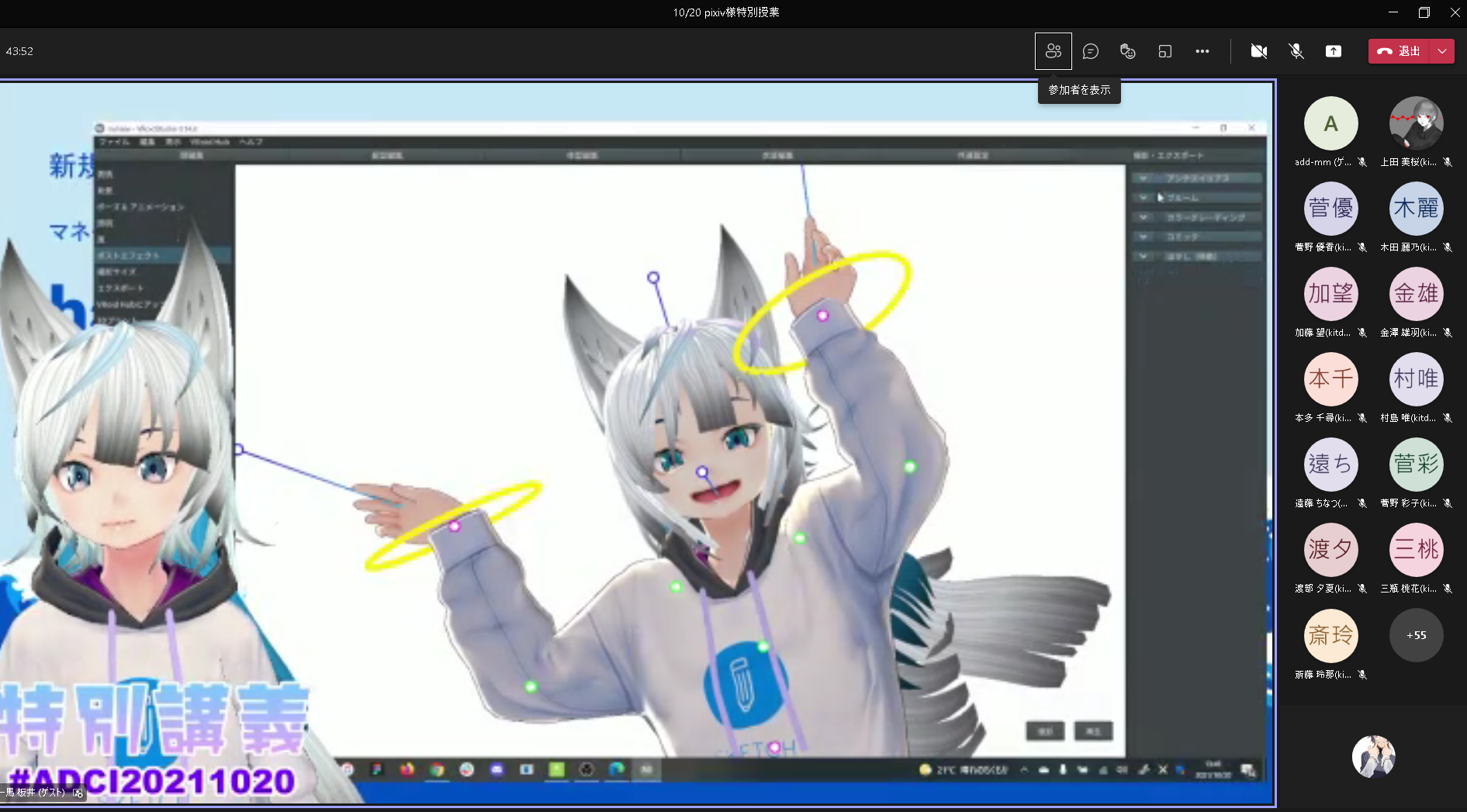This screenshot has width=1467, height=812.
Task: Select the 遠ち participant avatar
Action: tap(1330, 465)
